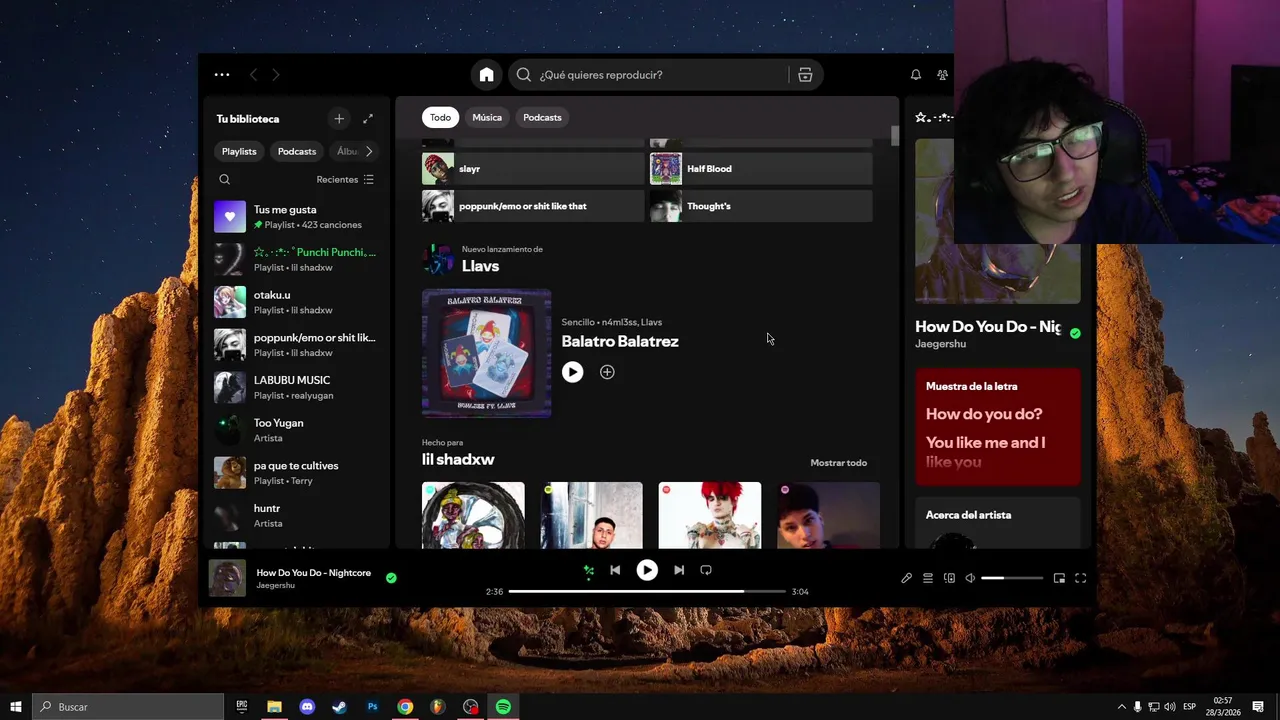Select the Podcasts filter chip in main view
This screenshot has width=1280, height=720.
[x=542, y=117]
